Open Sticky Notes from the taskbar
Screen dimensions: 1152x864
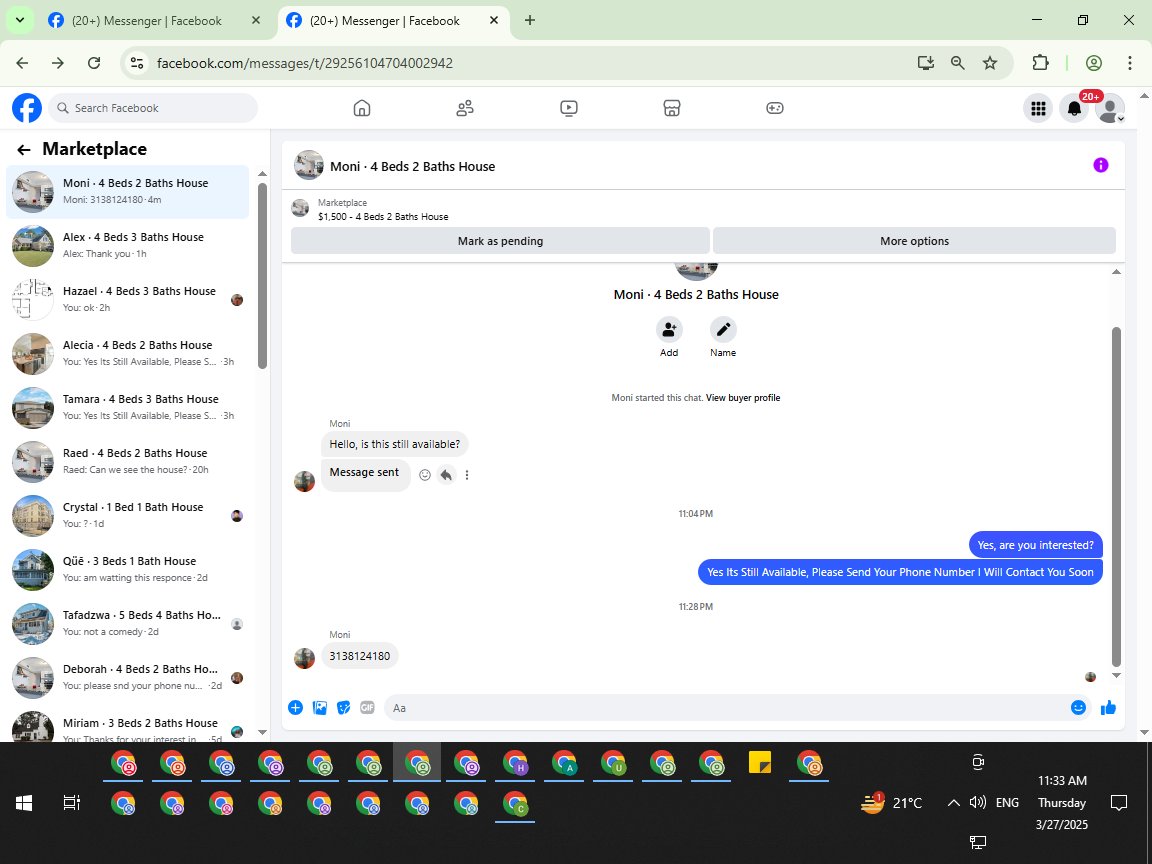pyautogui.click(x=760, y=763)
